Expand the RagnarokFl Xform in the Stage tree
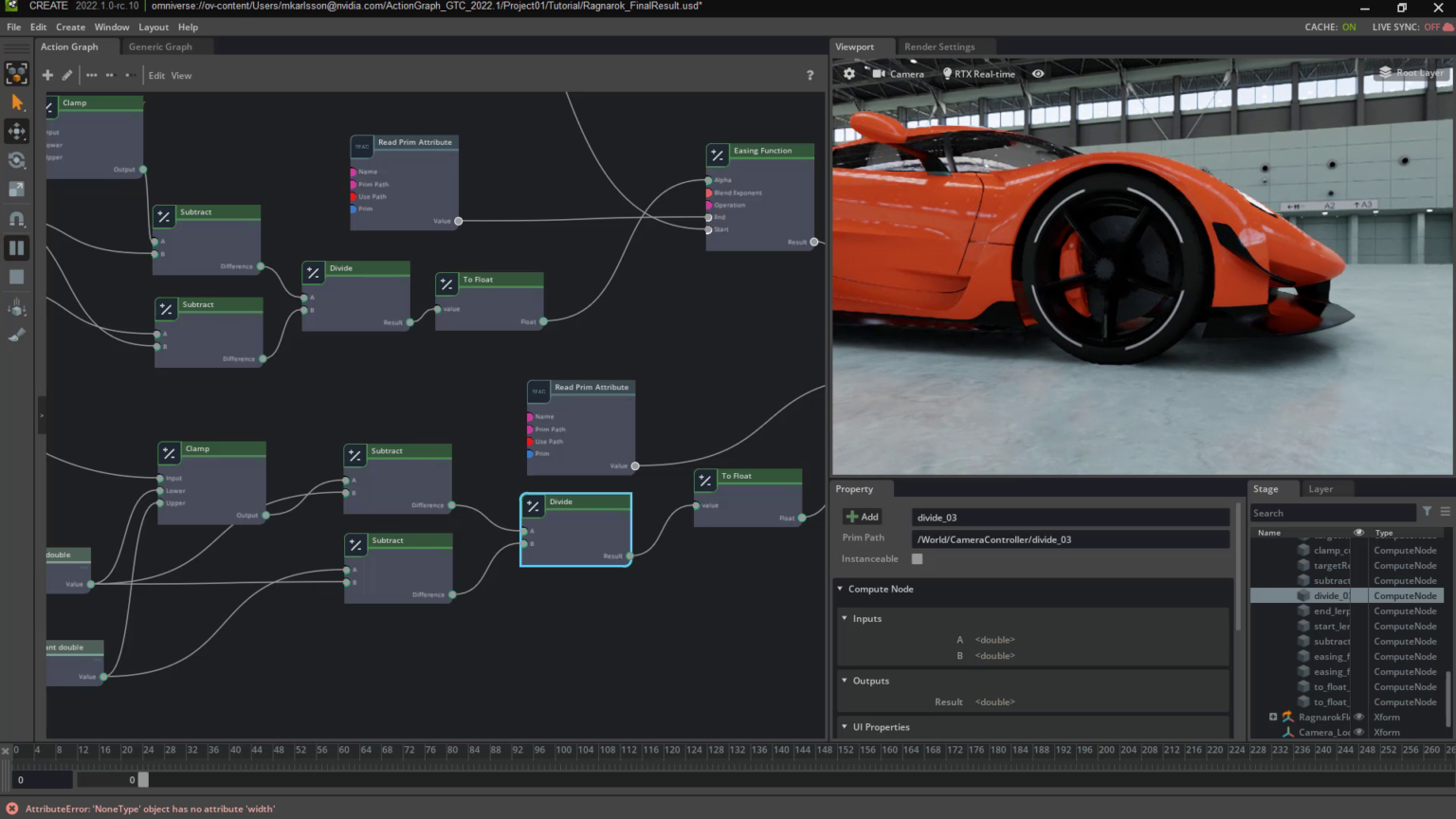 click(1273, 717)
